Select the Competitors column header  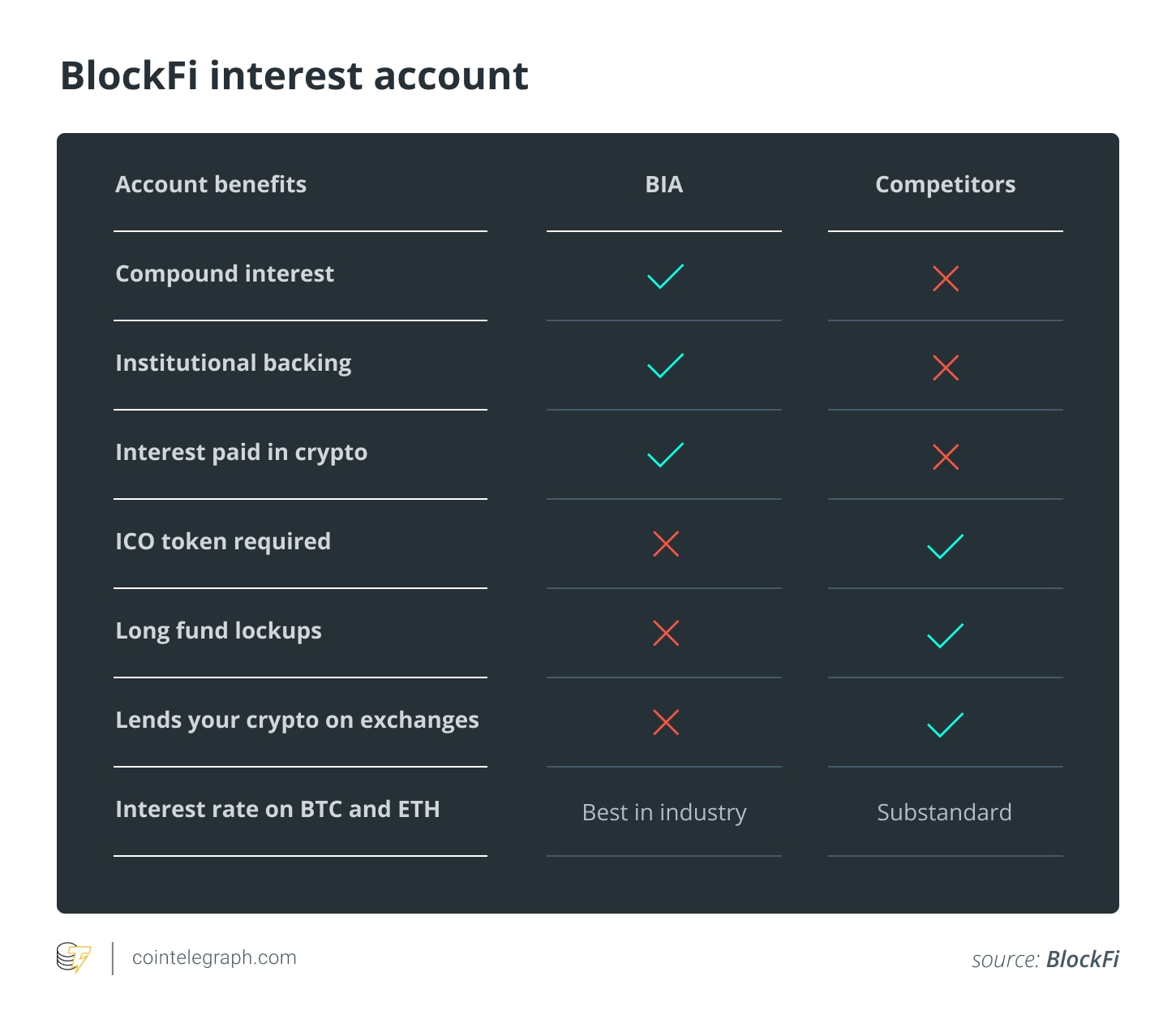click(945, 185)
